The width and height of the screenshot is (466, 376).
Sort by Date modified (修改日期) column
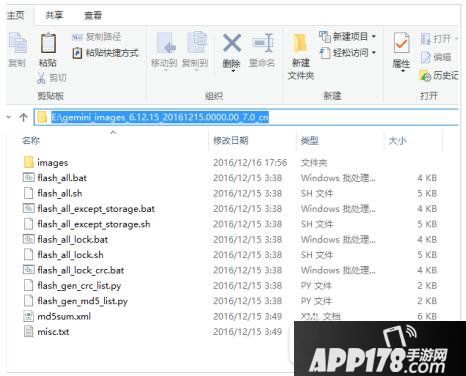click(231, 141)
